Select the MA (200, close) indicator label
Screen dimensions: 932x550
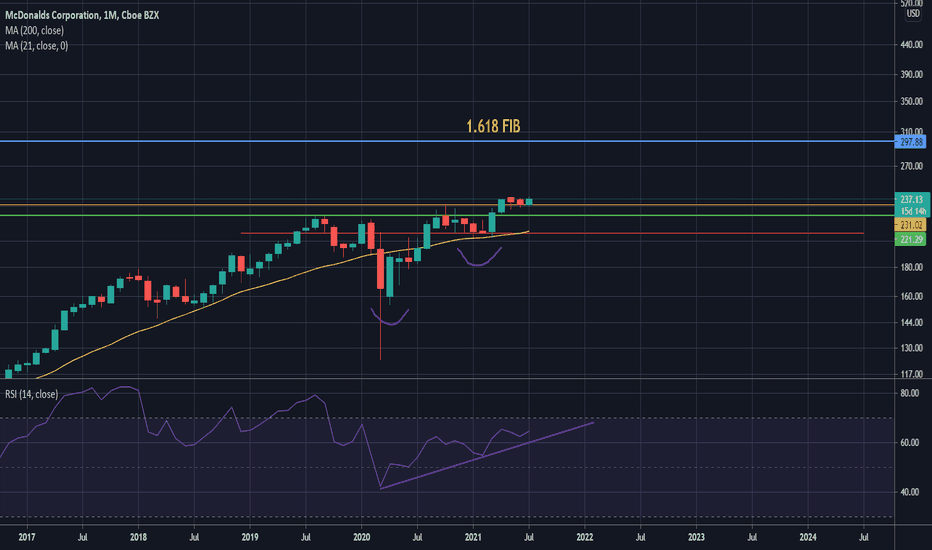click(x=34, y=30)
